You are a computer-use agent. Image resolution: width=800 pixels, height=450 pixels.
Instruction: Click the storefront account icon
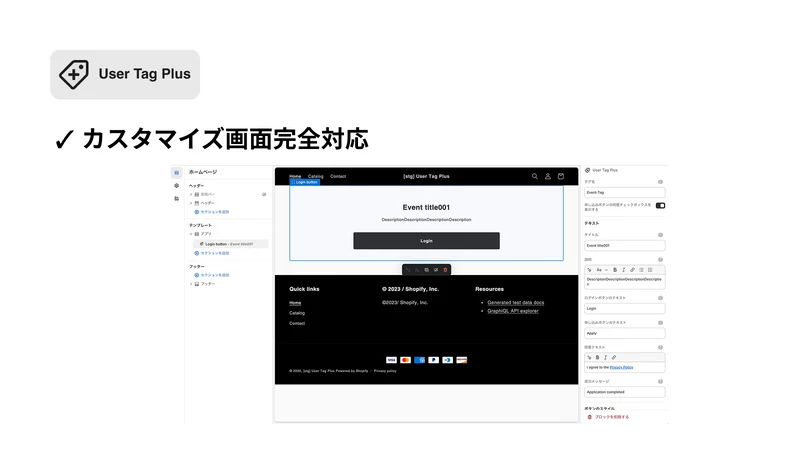[x=547, y=176]
